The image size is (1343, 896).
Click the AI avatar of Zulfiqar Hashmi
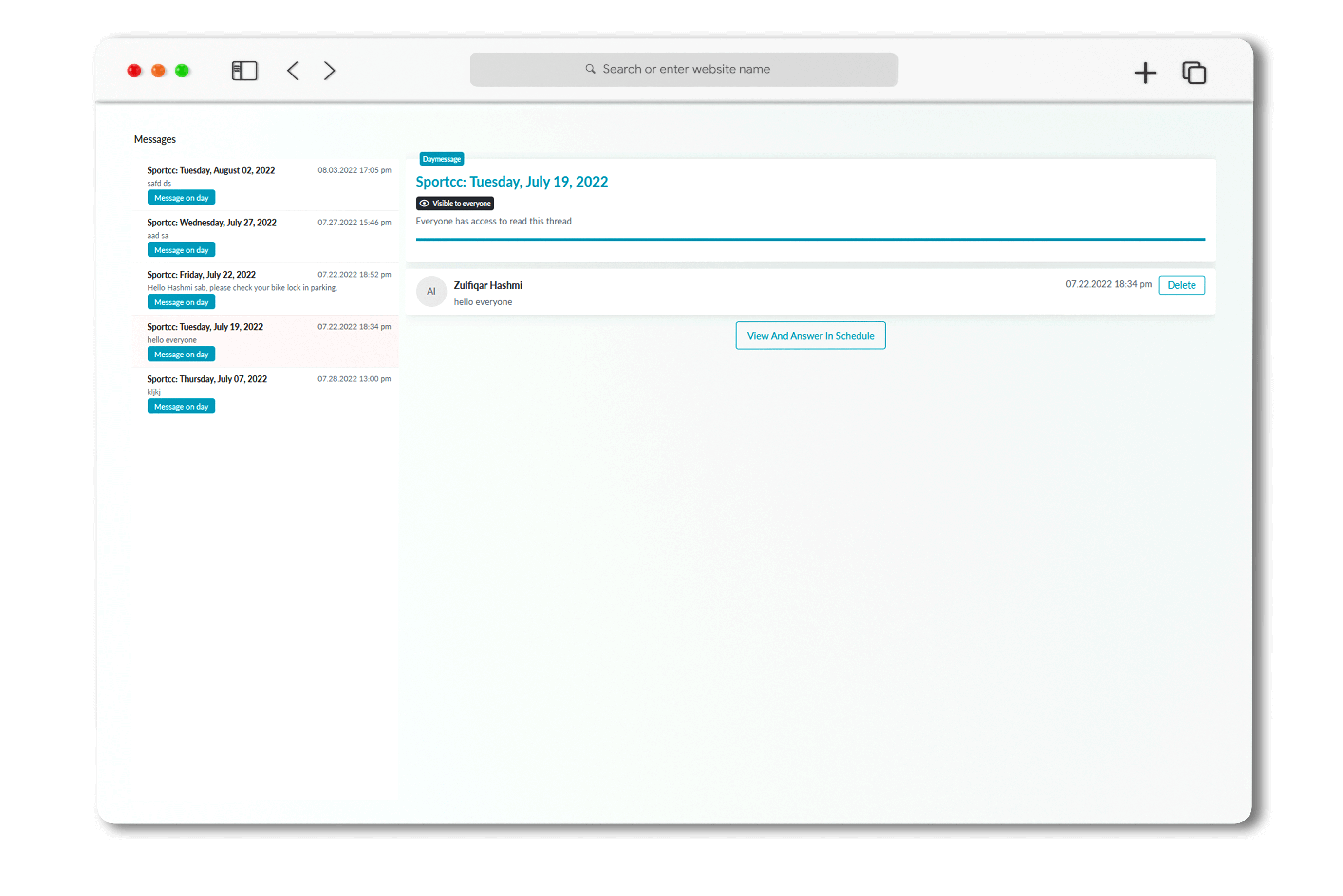(431, 291)
